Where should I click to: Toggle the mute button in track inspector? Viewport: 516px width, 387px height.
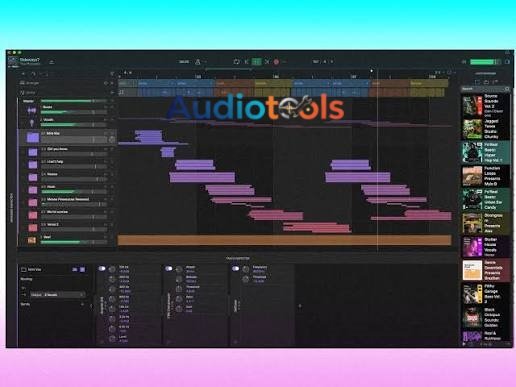(75, 269)
